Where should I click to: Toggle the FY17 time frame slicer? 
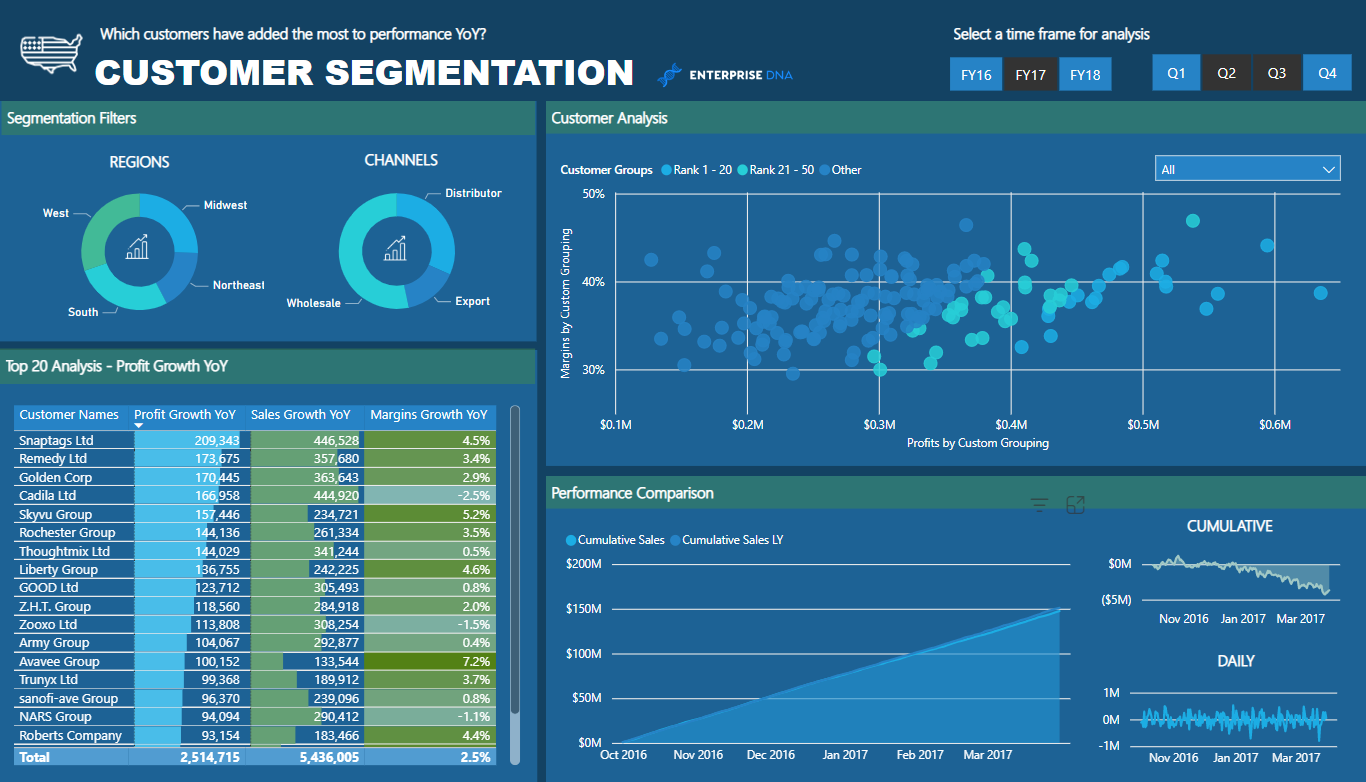[x=1030, y=75]
